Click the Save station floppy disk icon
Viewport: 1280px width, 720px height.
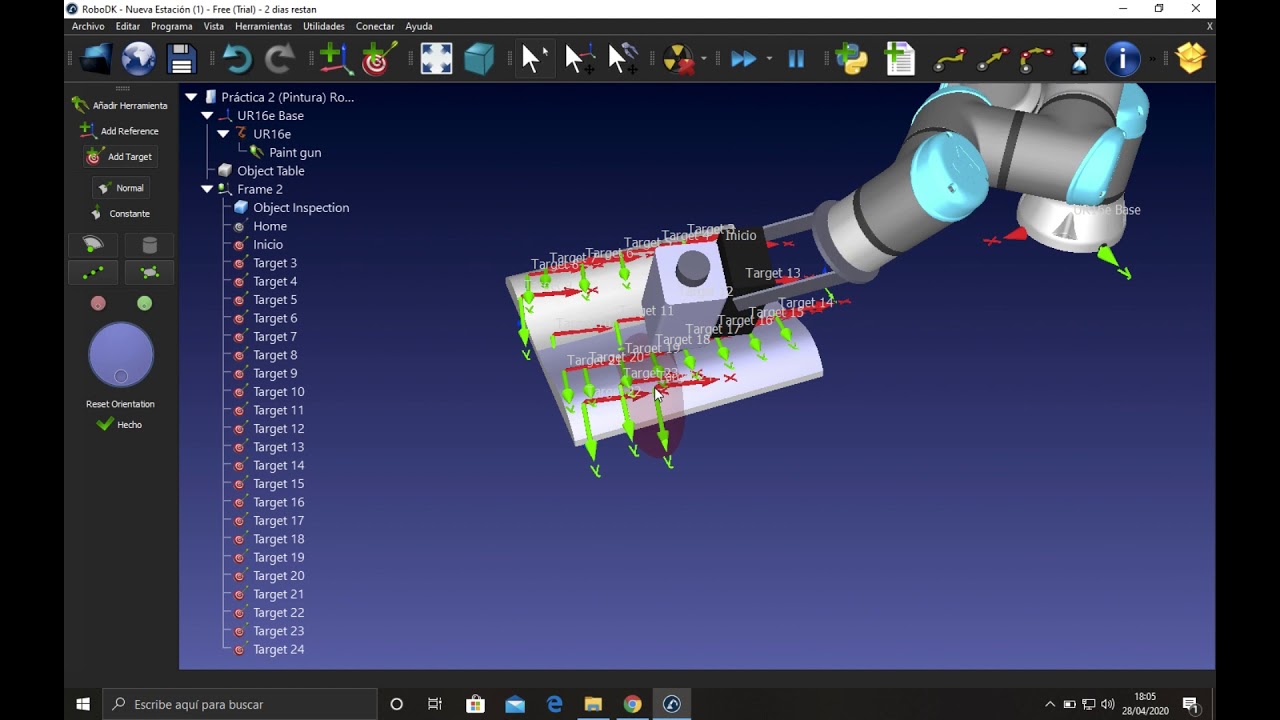[x=181, y=59]
